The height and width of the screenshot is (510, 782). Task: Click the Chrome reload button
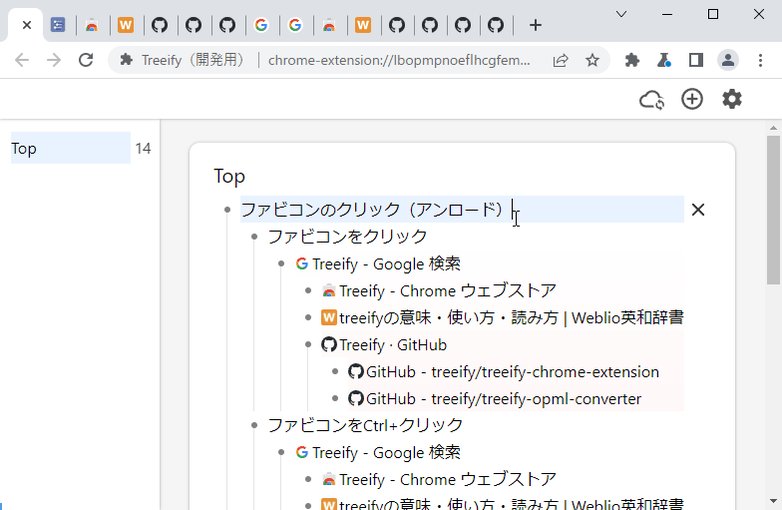pos(86,60)
